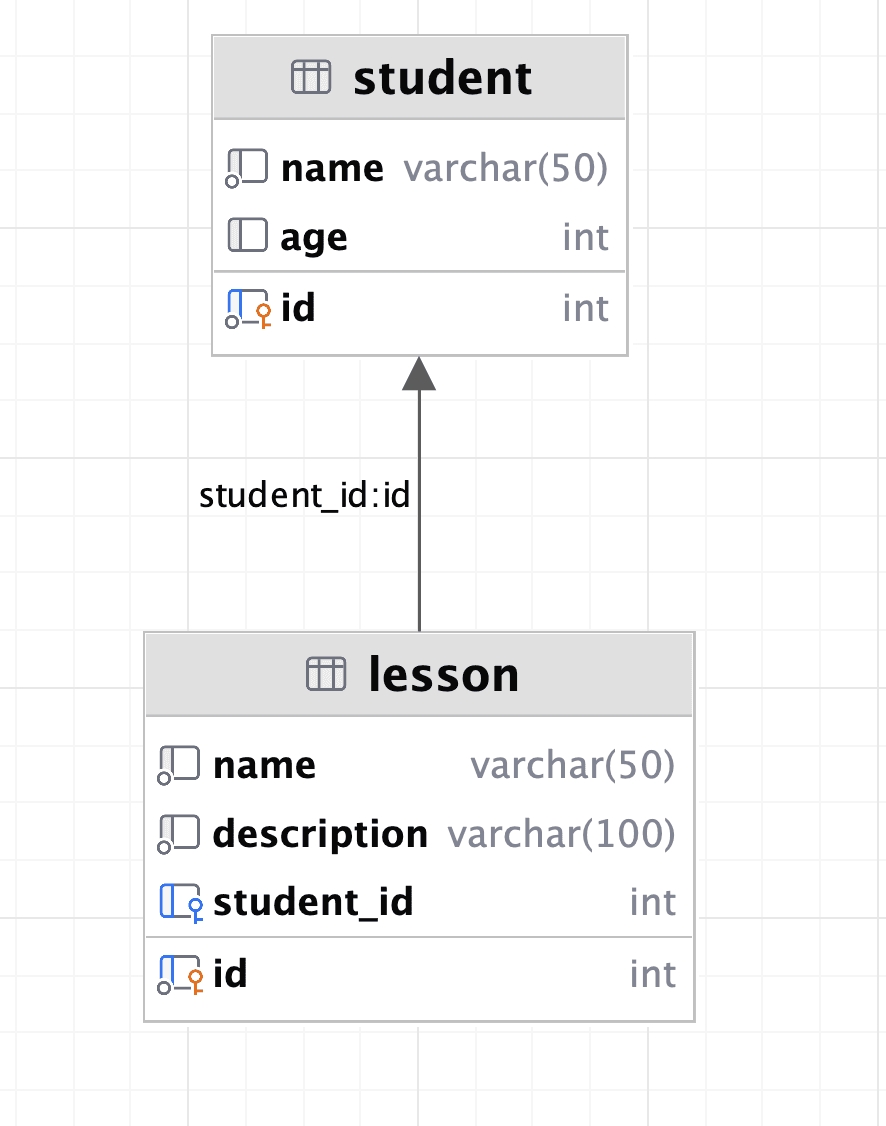The image size is (886, 1126).
Task: Select the description column name in lesson
Action: [x=320, y=834]
